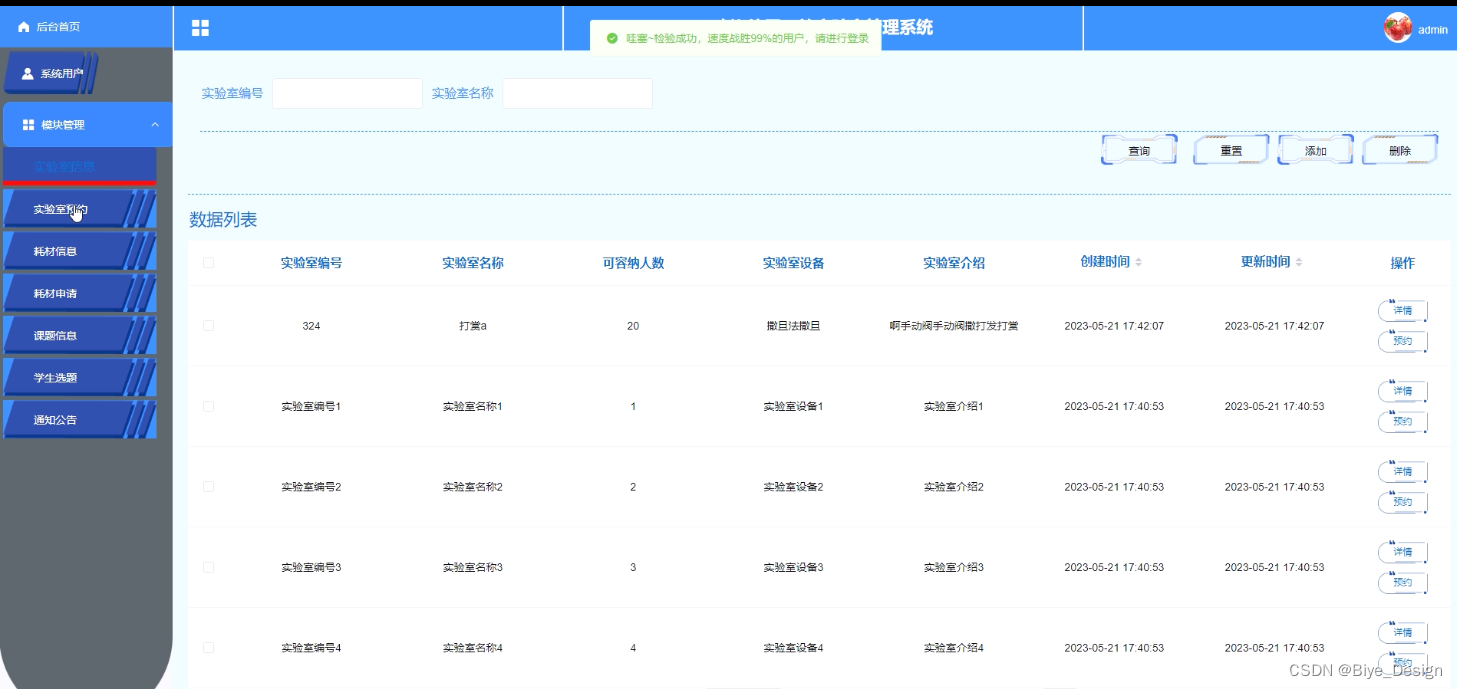1457x689 pixels.
Task: Check the row for 实验室编号3
Action: click(208, 567)
